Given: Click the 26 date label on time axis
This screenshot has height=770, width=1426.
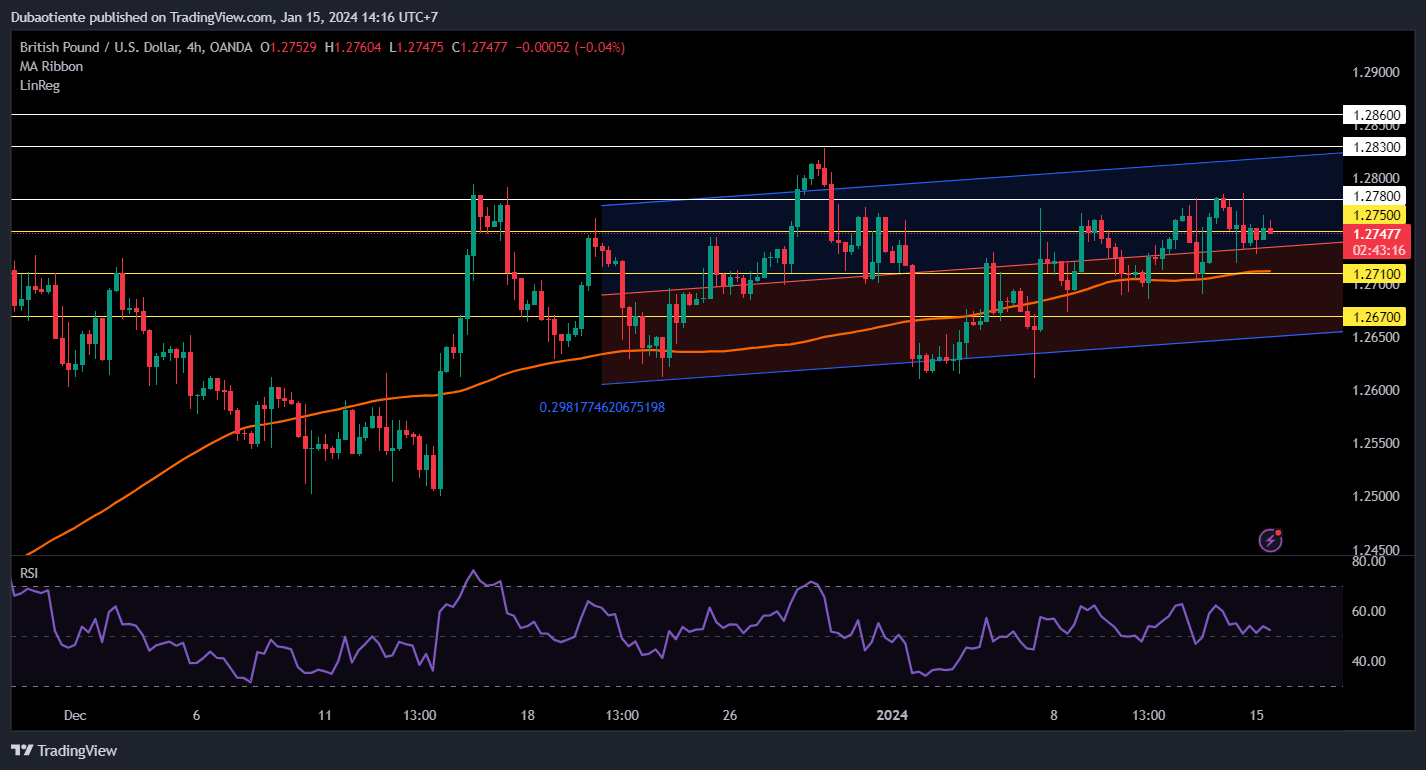Looking at the screenshot, I should pos(730,716).
